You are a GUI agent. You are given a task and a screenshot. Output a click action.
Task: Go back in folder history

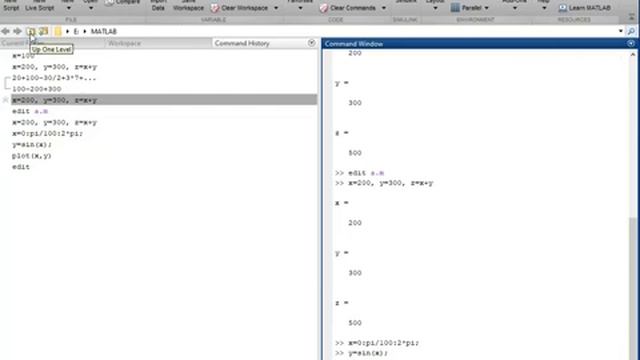point(5,31)
